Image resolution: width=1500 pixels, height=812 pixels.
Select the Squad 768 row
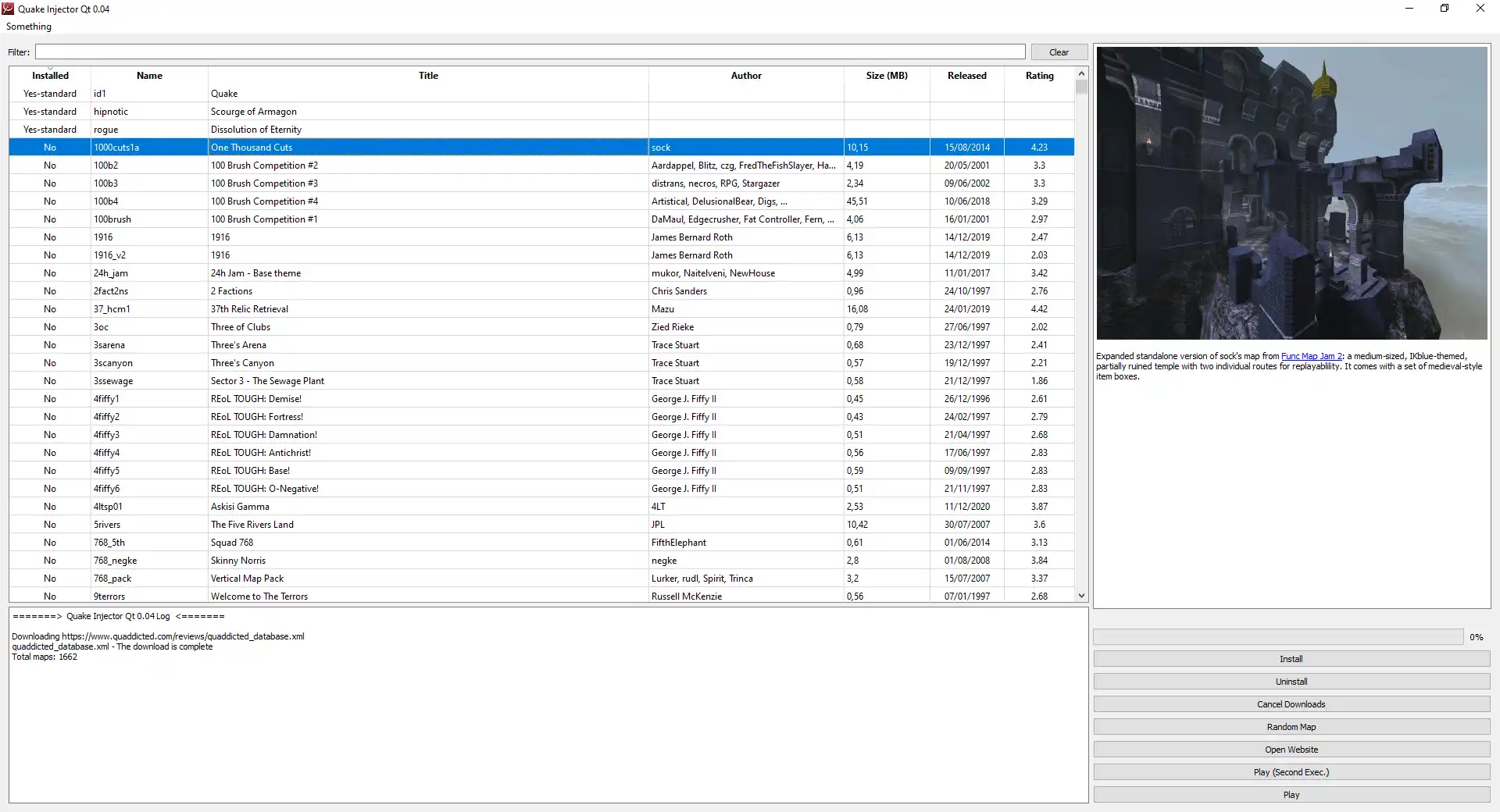click(x=541, y=543)
